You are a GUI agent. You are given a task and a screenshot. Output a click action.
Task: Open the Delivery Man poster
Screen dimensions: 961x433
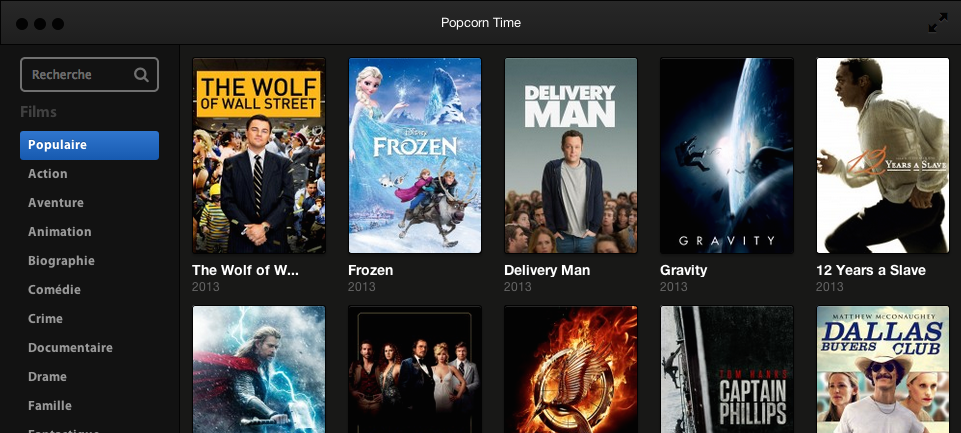(x=571, y=155)
